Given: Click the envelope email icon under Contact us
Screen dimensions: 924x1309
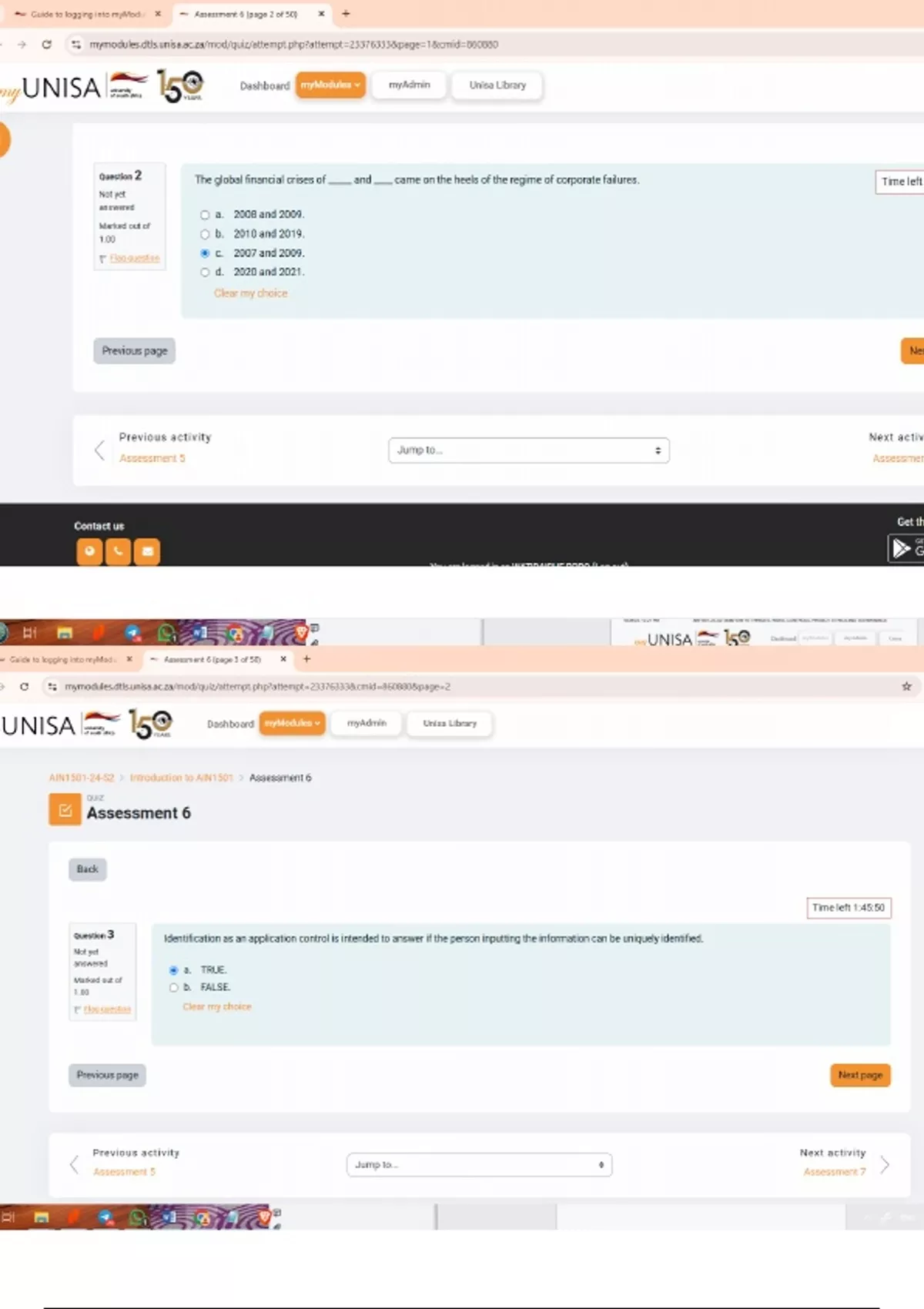Looking at the screenshot, I should (x=146, y=551).
